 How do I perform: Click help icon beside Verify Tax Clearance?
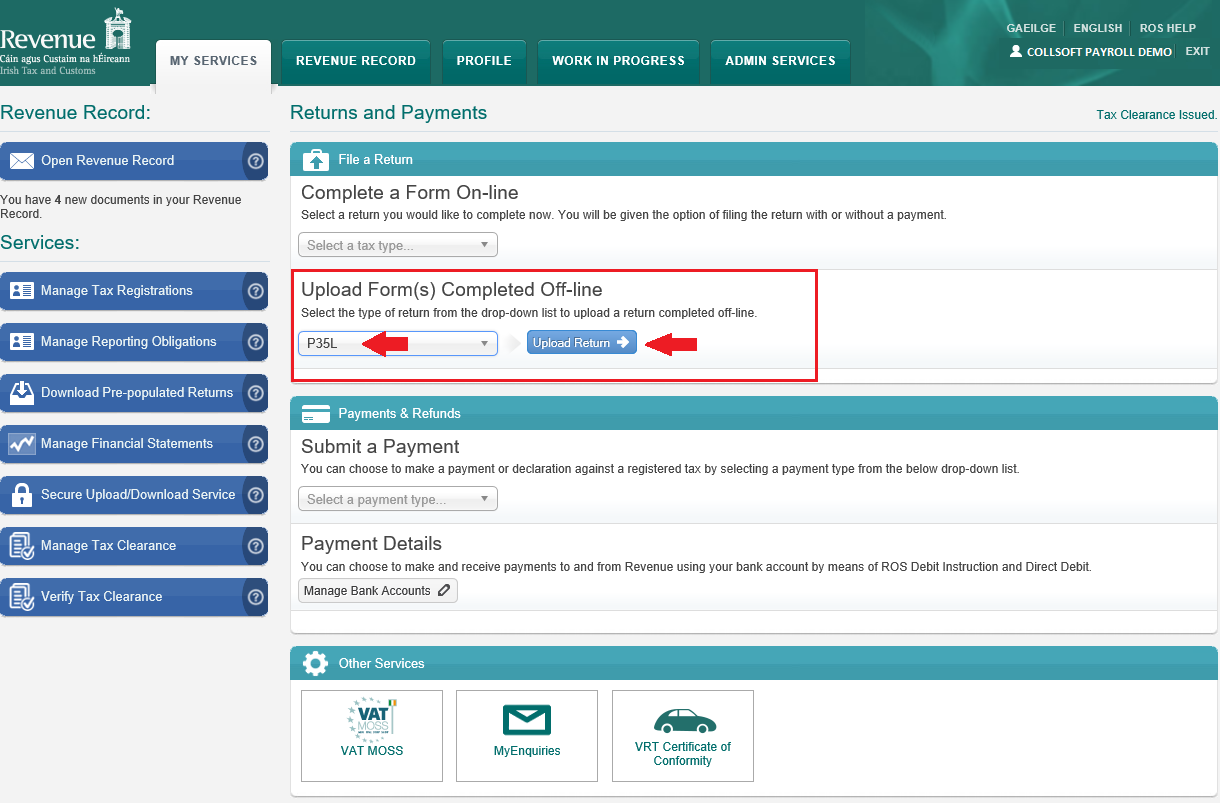[x=255, y=597]
